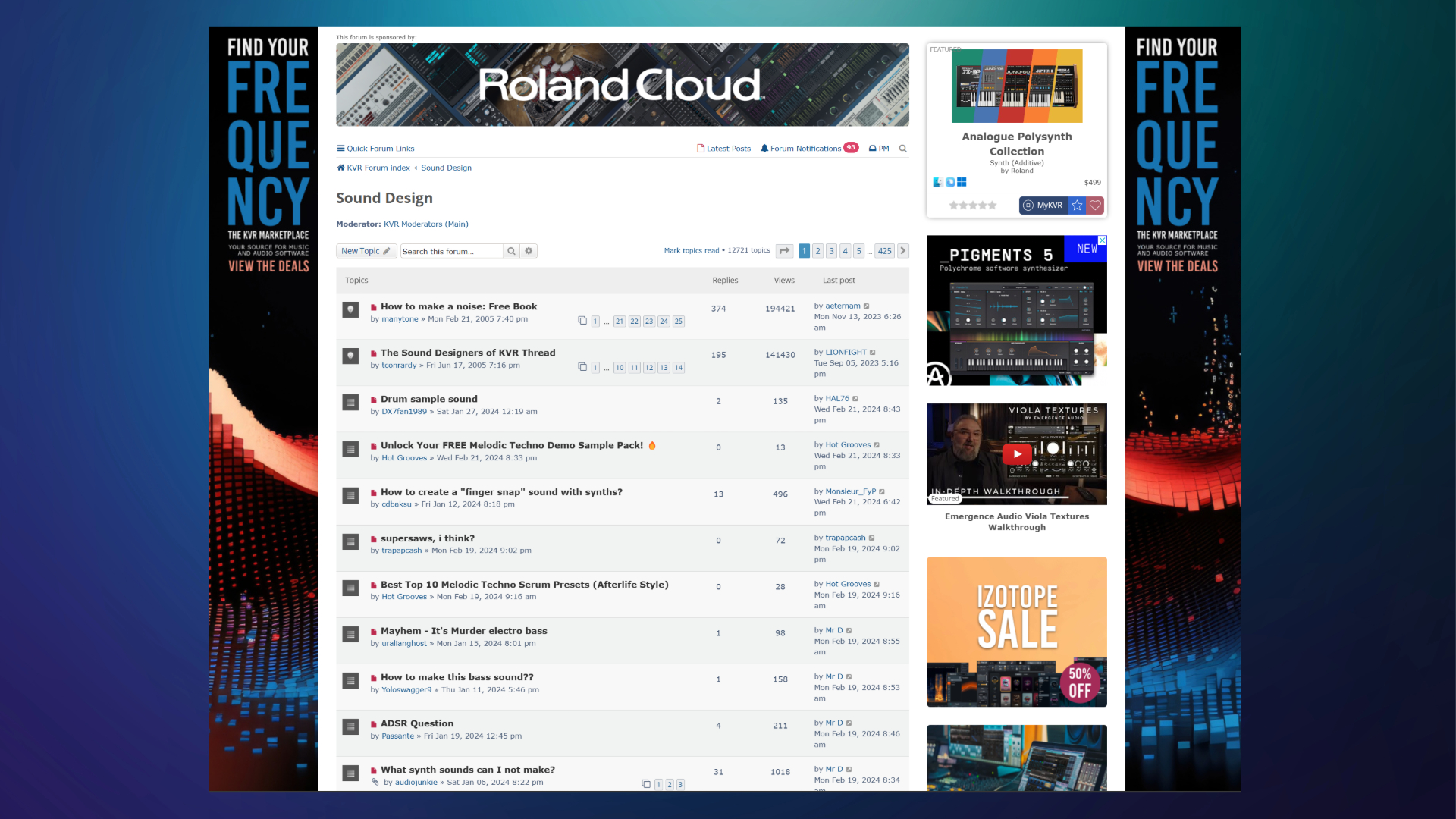Open Best Top 10 Melodic Techno Serum Presets

(x=525, y=585)
